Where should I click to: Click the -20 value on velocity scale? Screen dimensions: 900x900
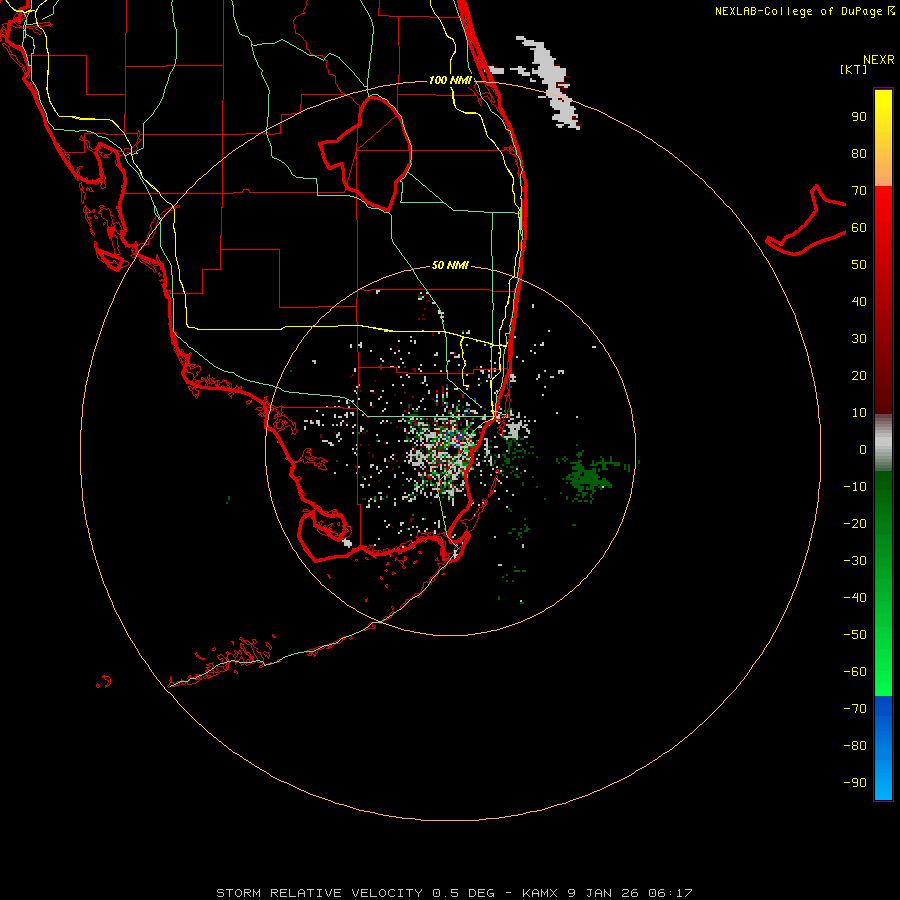click(x=855, y=523)
